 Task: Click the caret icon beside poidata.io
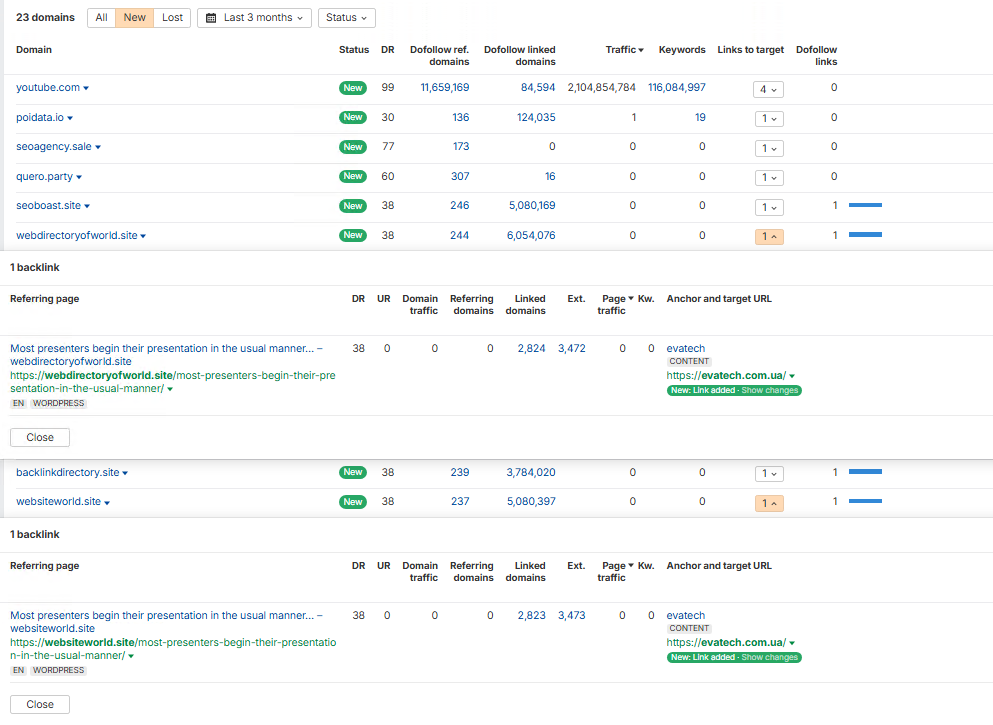point(71,118)
